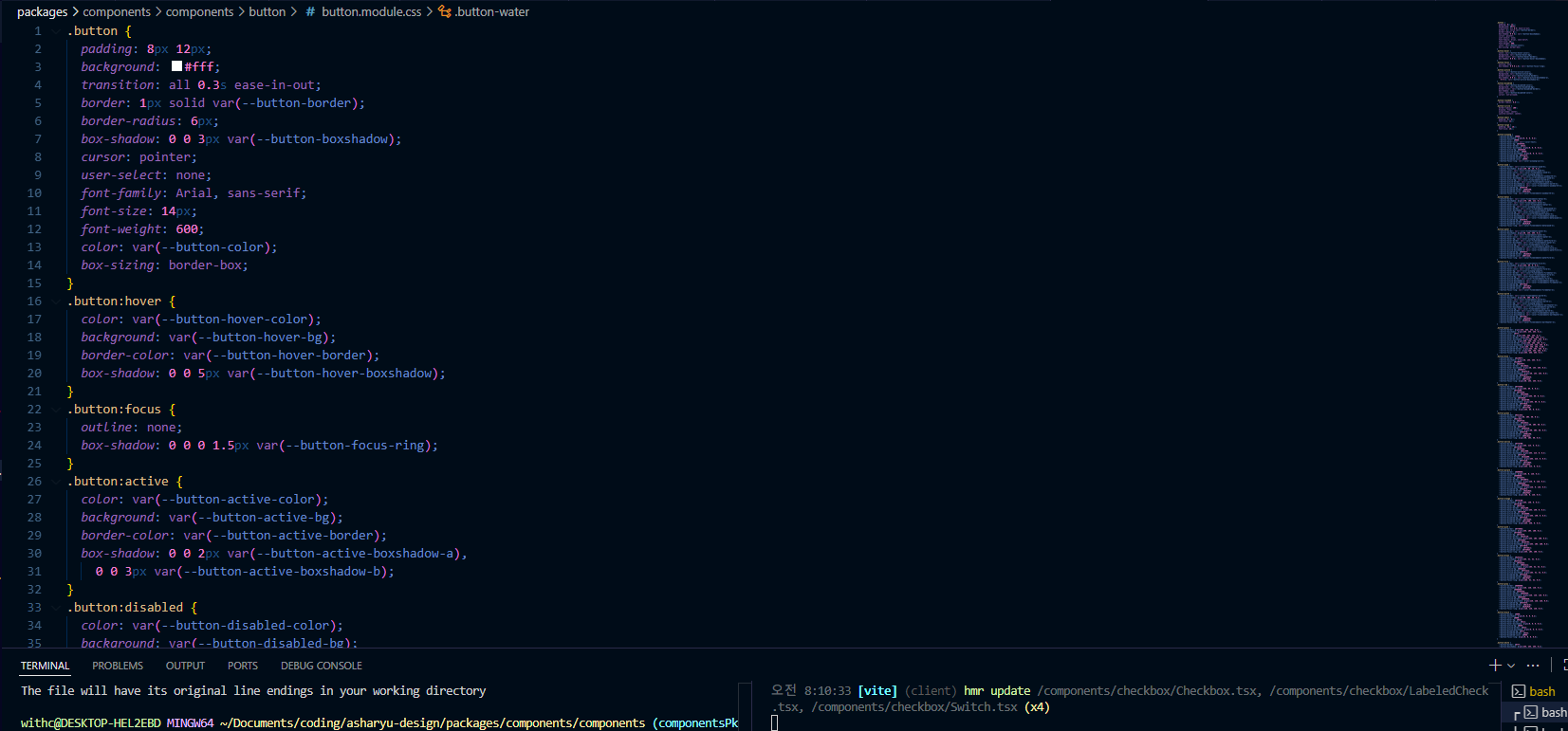
Task: Switch to the DEBUG CONSOLE tab
Action: point(322,666)
